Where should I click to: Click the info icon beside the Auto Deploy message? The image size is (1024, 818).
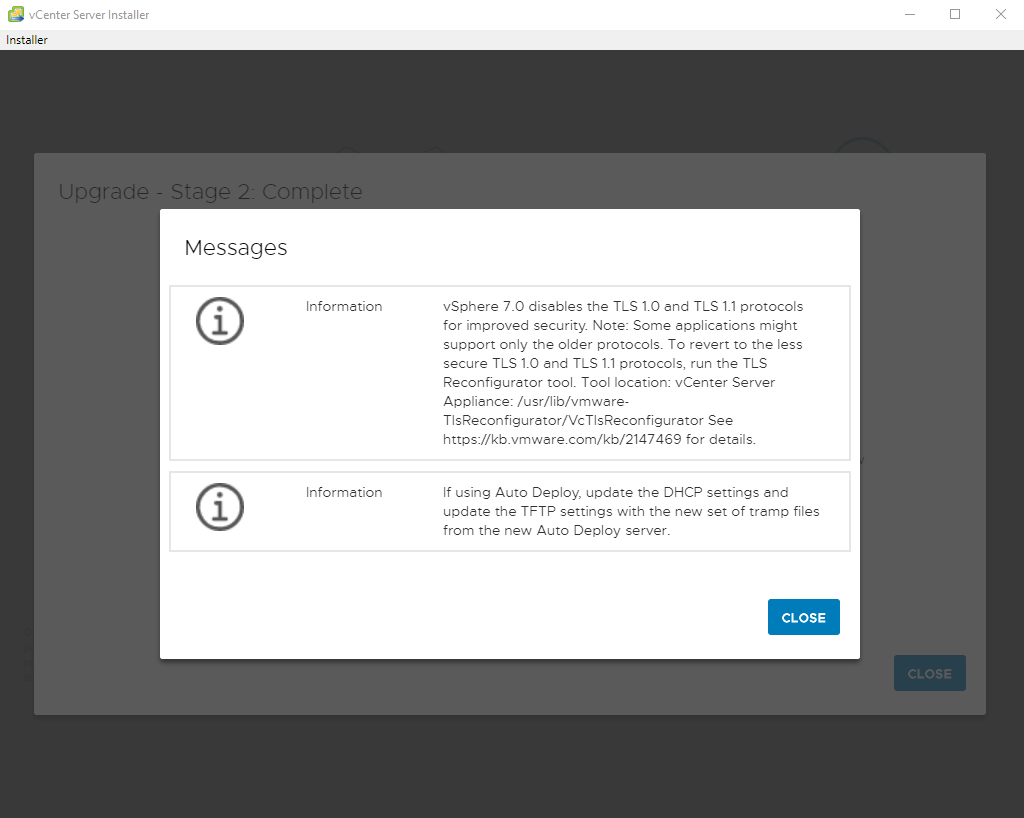point(220,507)
